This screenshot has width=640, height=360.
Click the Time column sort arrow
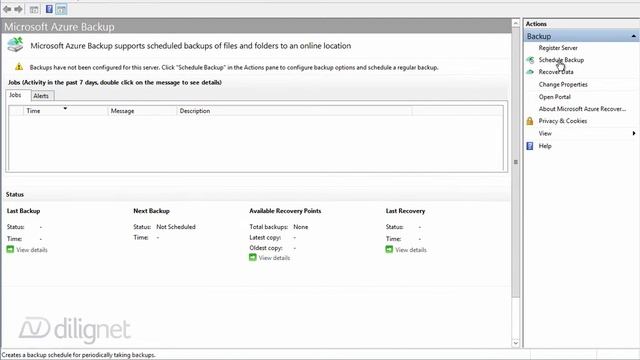click(x=65, y=109)
